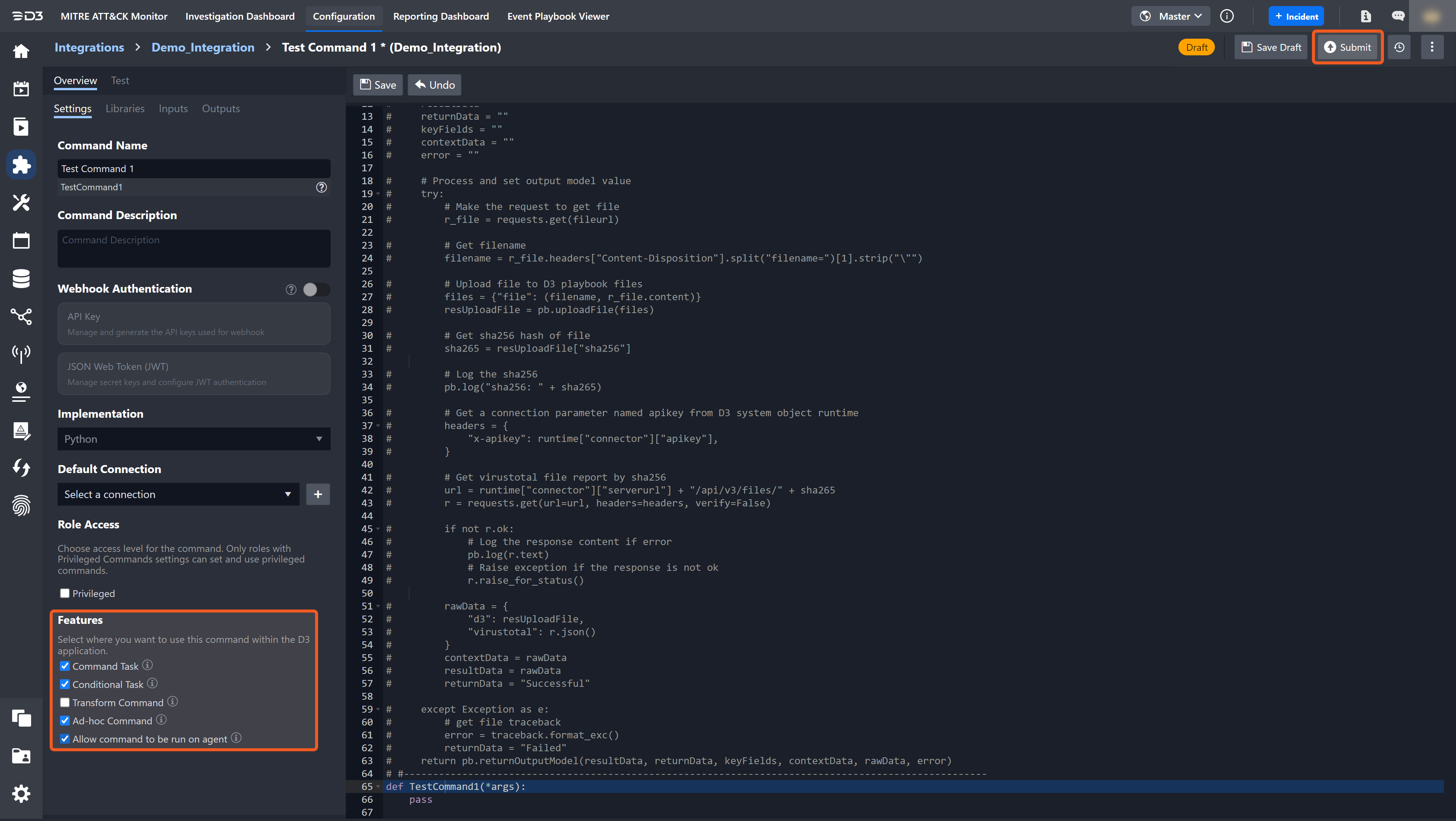Uncheck the Ad-hoc Command checkbox
The height and width of the screenshot is (821, 1456).
(65, 721)
